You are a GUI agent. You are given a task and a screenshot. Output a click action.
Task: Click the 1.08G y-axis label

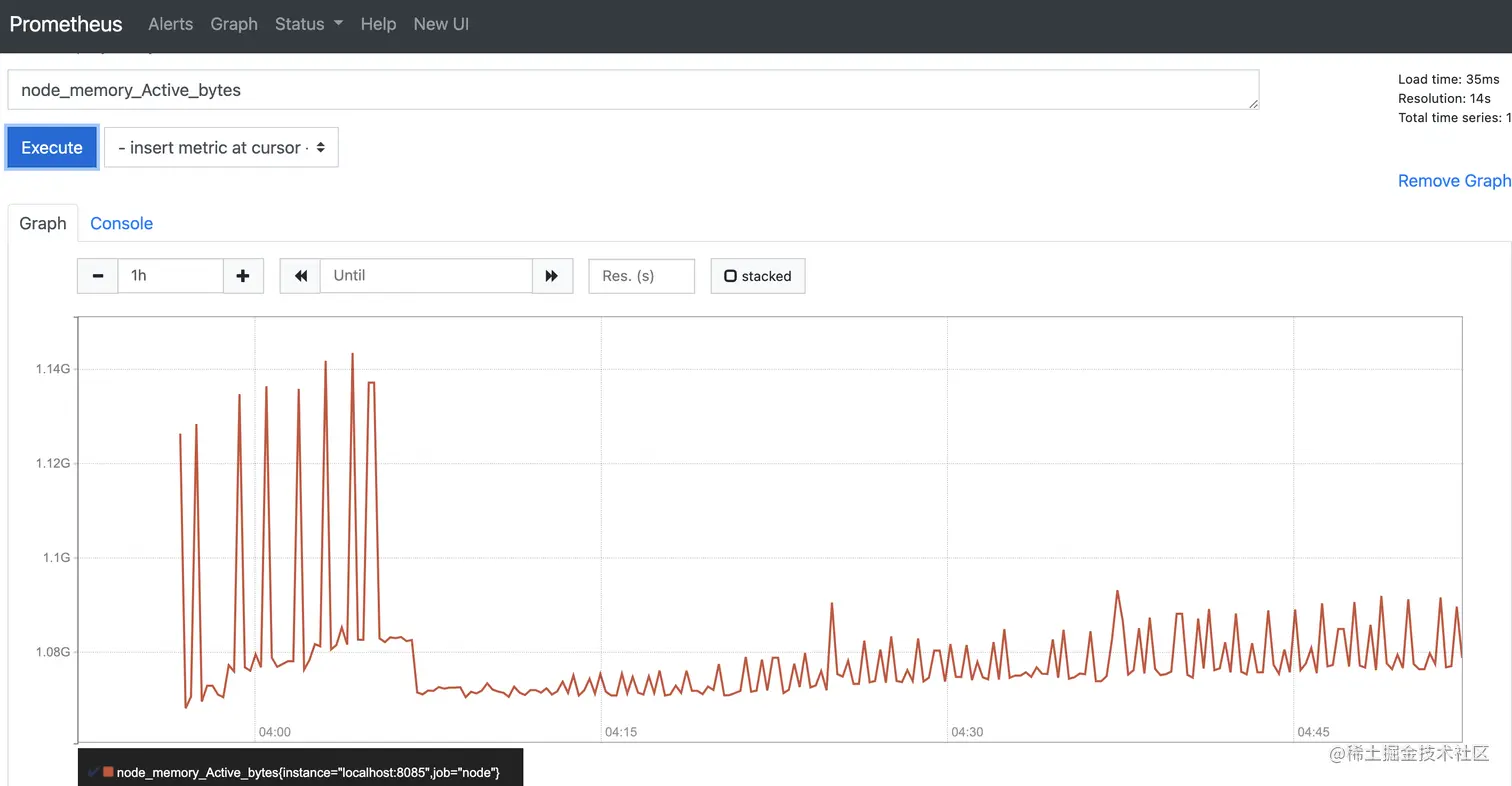[x=53, y=652]
